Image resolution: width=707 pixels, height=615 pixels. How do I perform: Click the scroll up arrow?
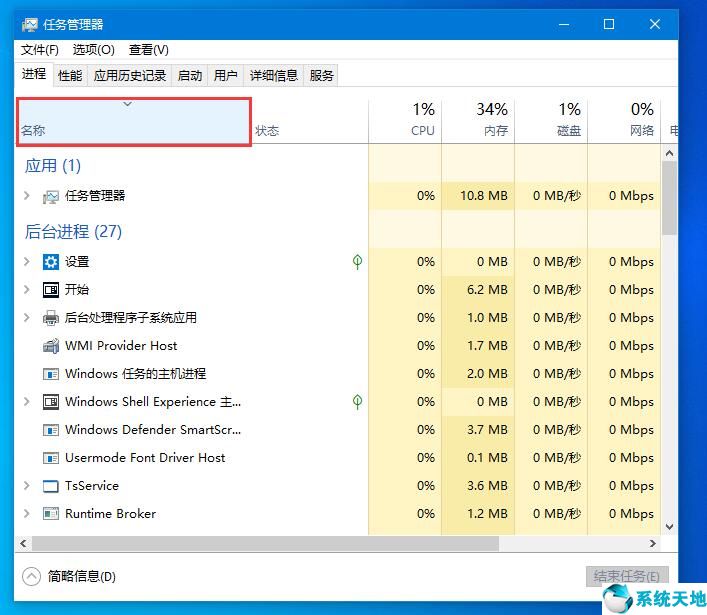pyautogui.click(x=669, y=153)
